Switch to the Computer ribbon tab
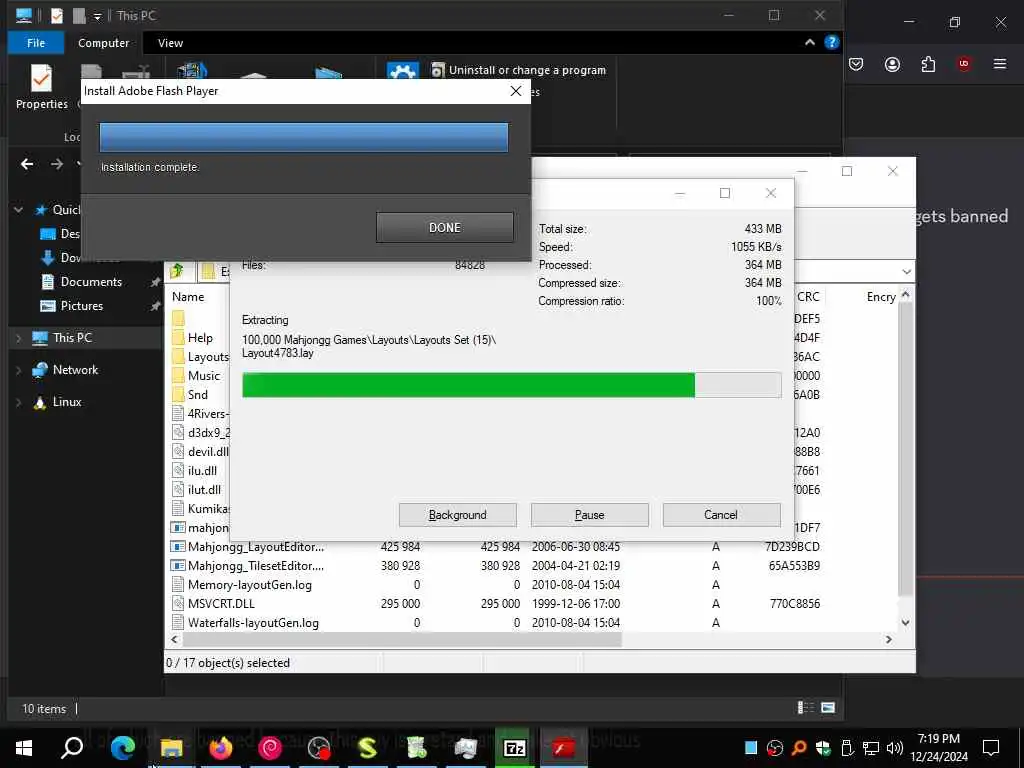Screen dimensions: 1024x768 tap(103, 42)
